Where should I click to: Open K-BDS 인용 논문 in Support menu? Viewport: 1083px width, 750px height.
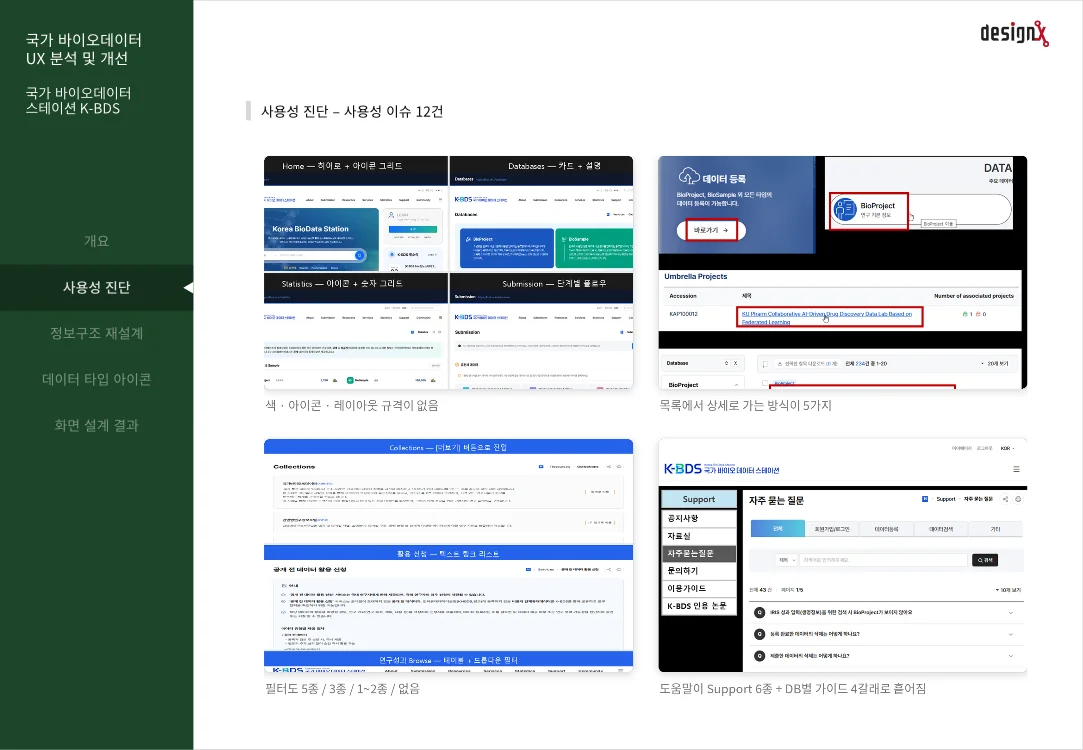(x=698, y=606)
